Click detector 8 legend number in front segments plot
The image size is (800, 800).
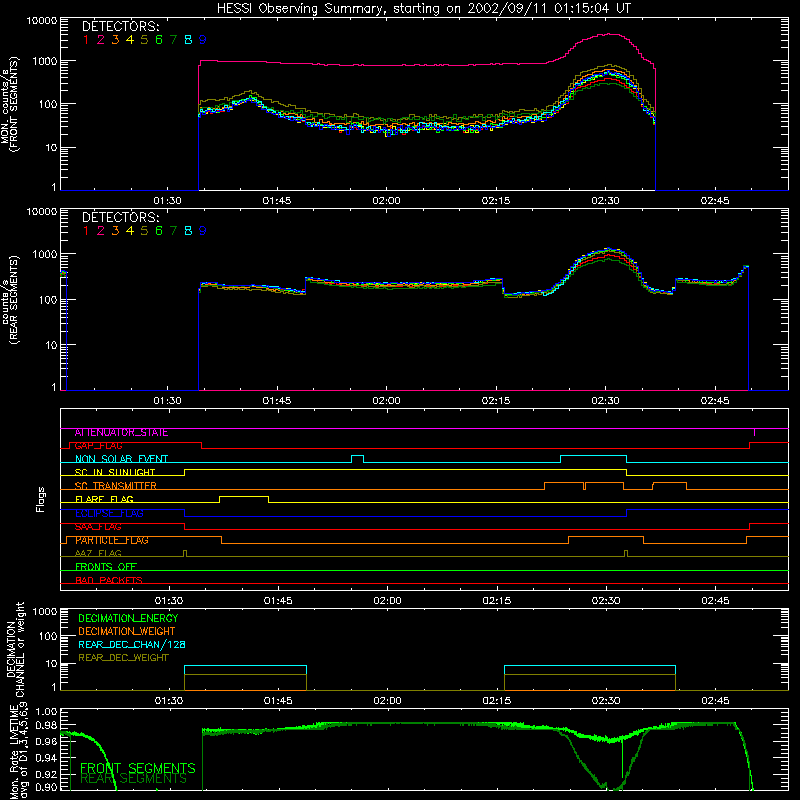[188, 40]
